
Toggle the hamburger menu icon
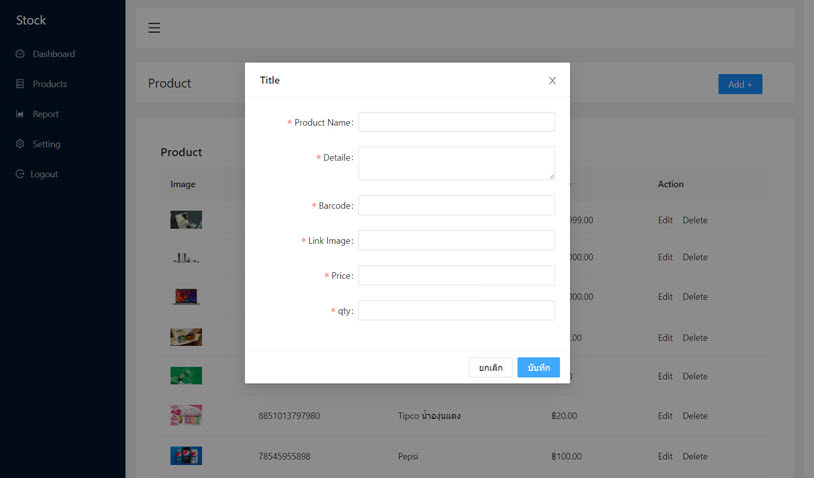tap(154, 28)
